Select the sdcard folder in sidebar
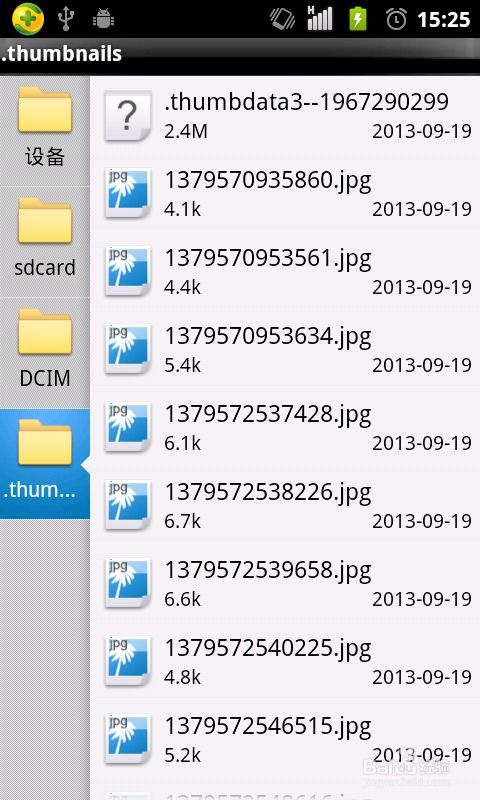The height and width of the screenshot is (800, 480). pos(45,242)
